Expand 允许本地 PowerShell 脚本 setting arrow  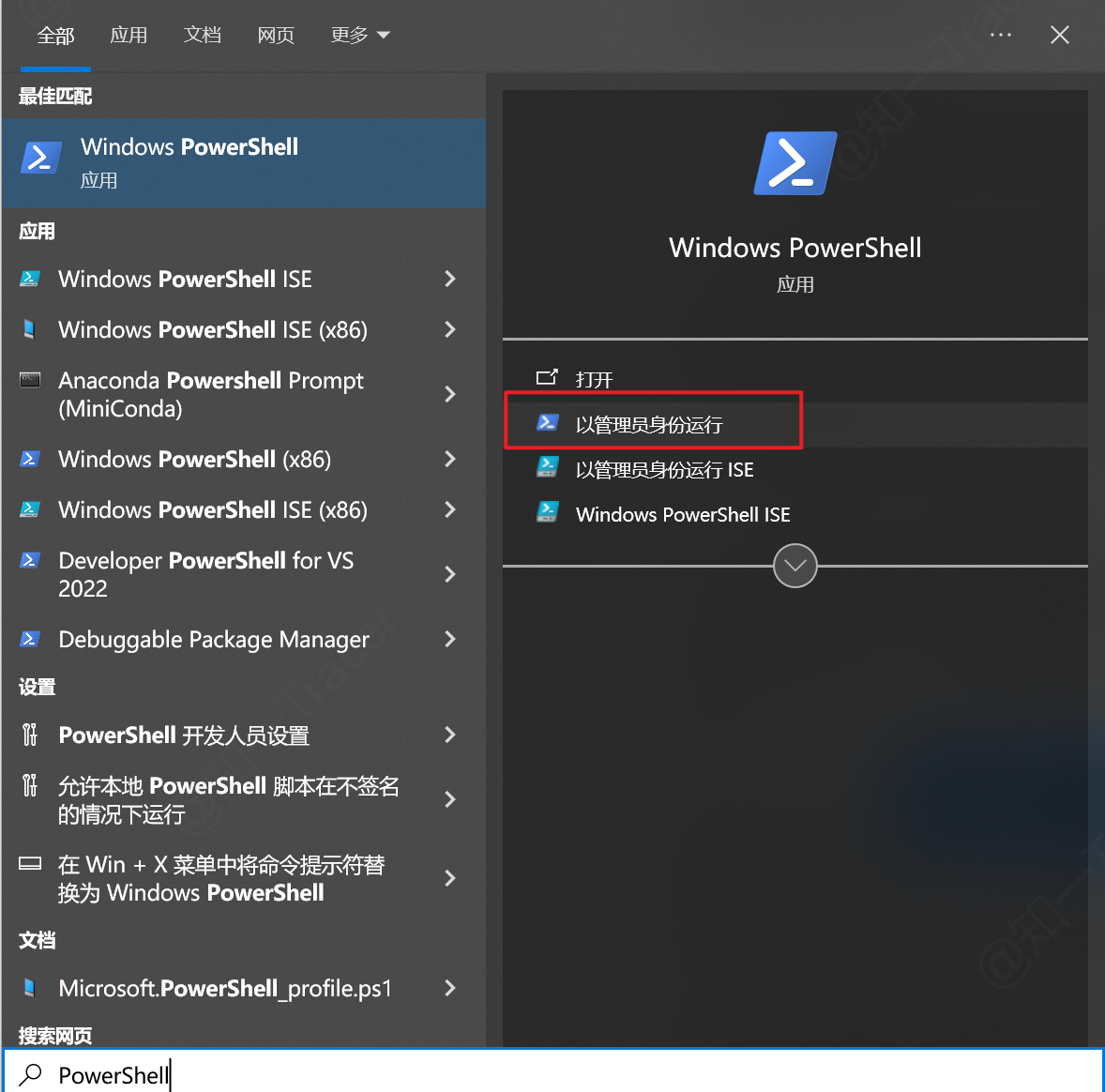[x=450, y=799]
